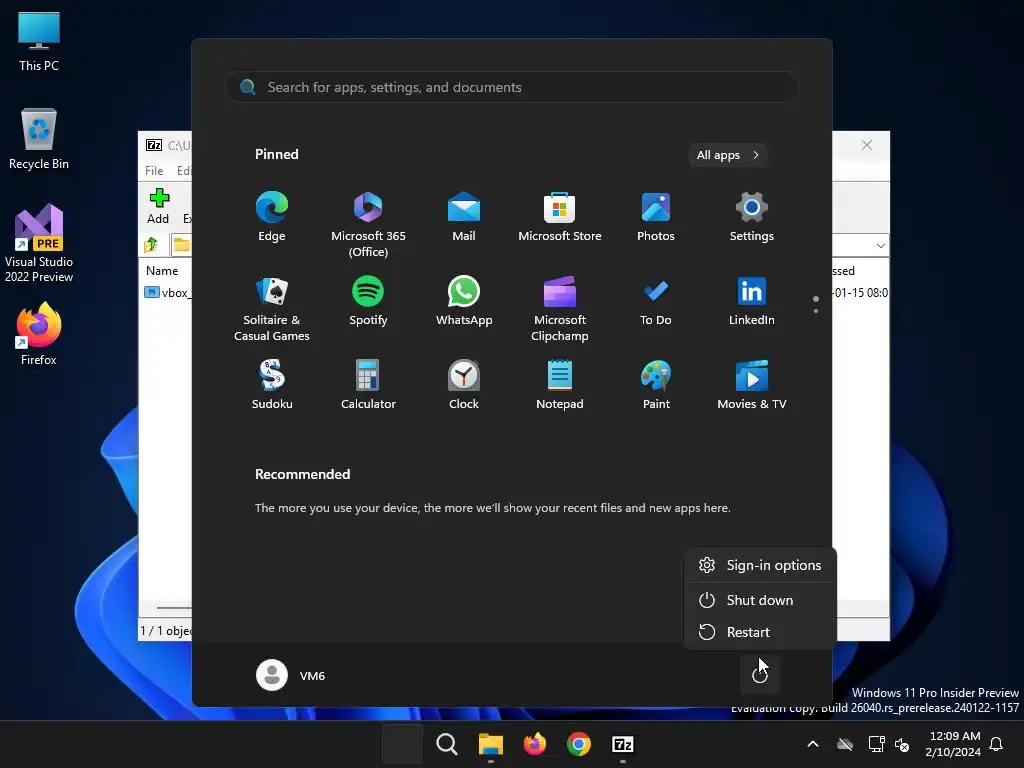The width and height of the screenshot is (1024, 768).
Task: Open File Explorer from taskbar
Action: pos(490,744)
